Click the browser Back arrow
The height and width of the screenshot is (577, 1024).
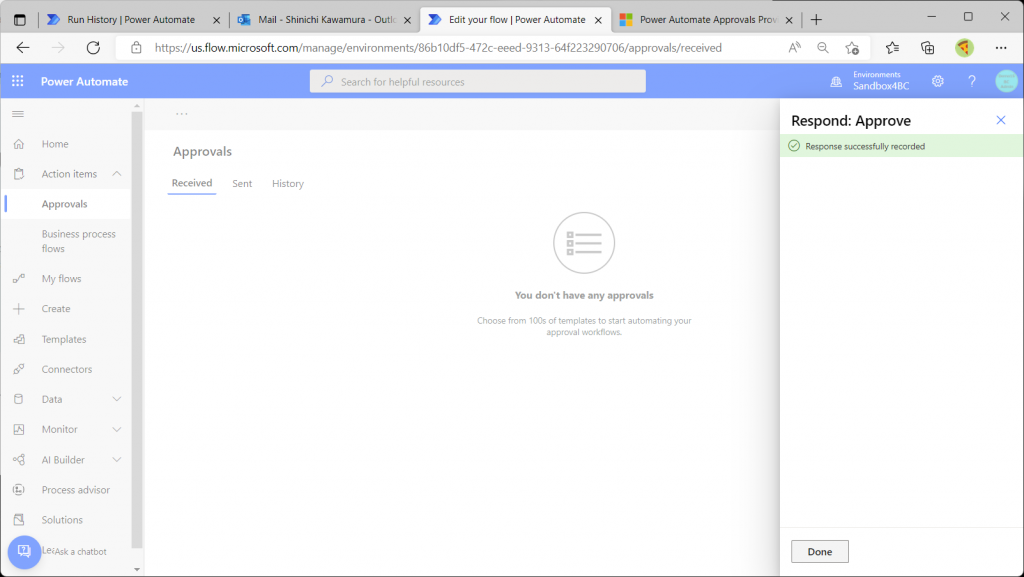pyautogui.click(x=23, y=48)
